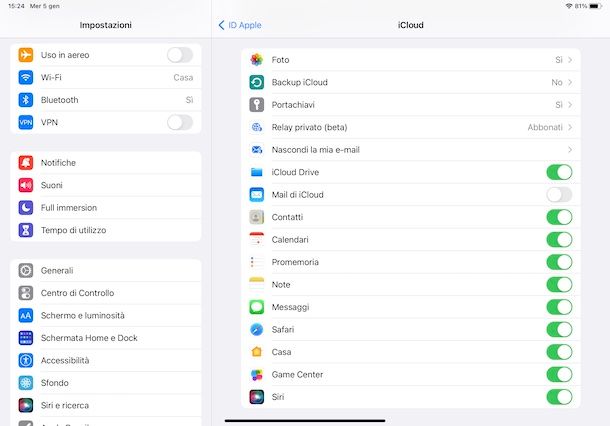Enable the Mail di iCloud switch

click(559, 195)
